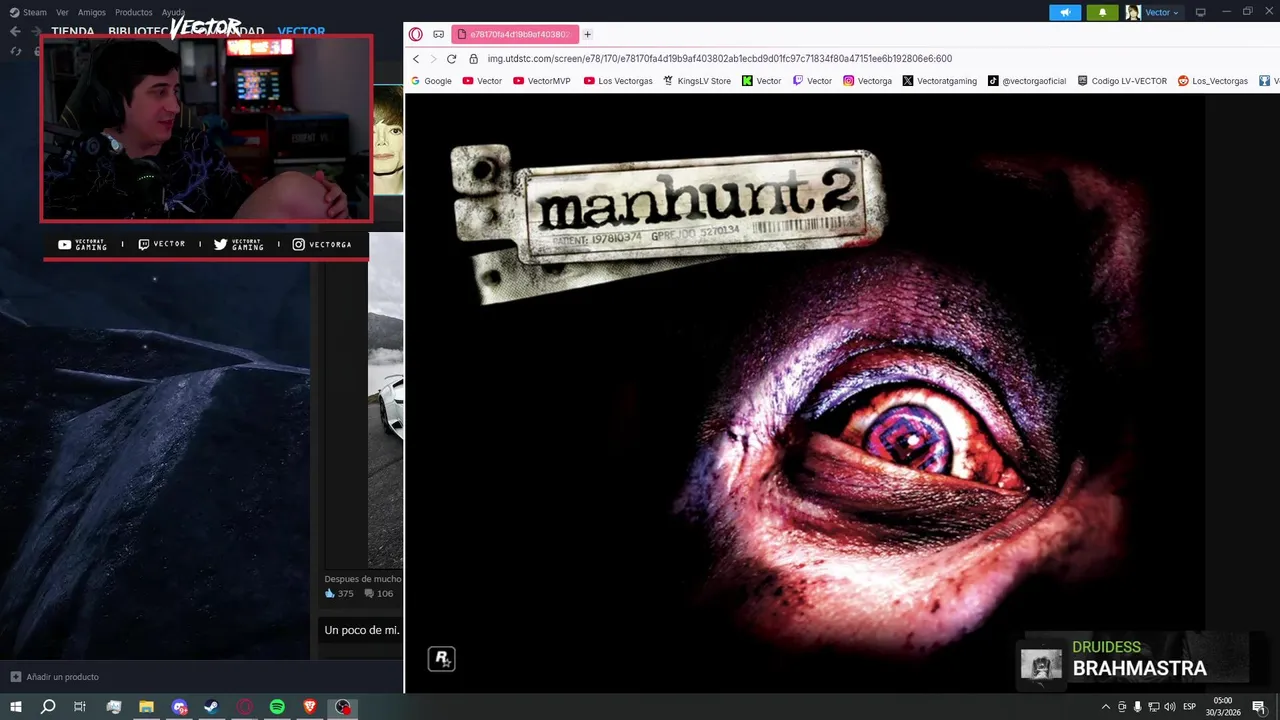The width and height of the screenshot is (1280, 720).
Task: Open the Google bookmark
Action: tap(431, 81)
